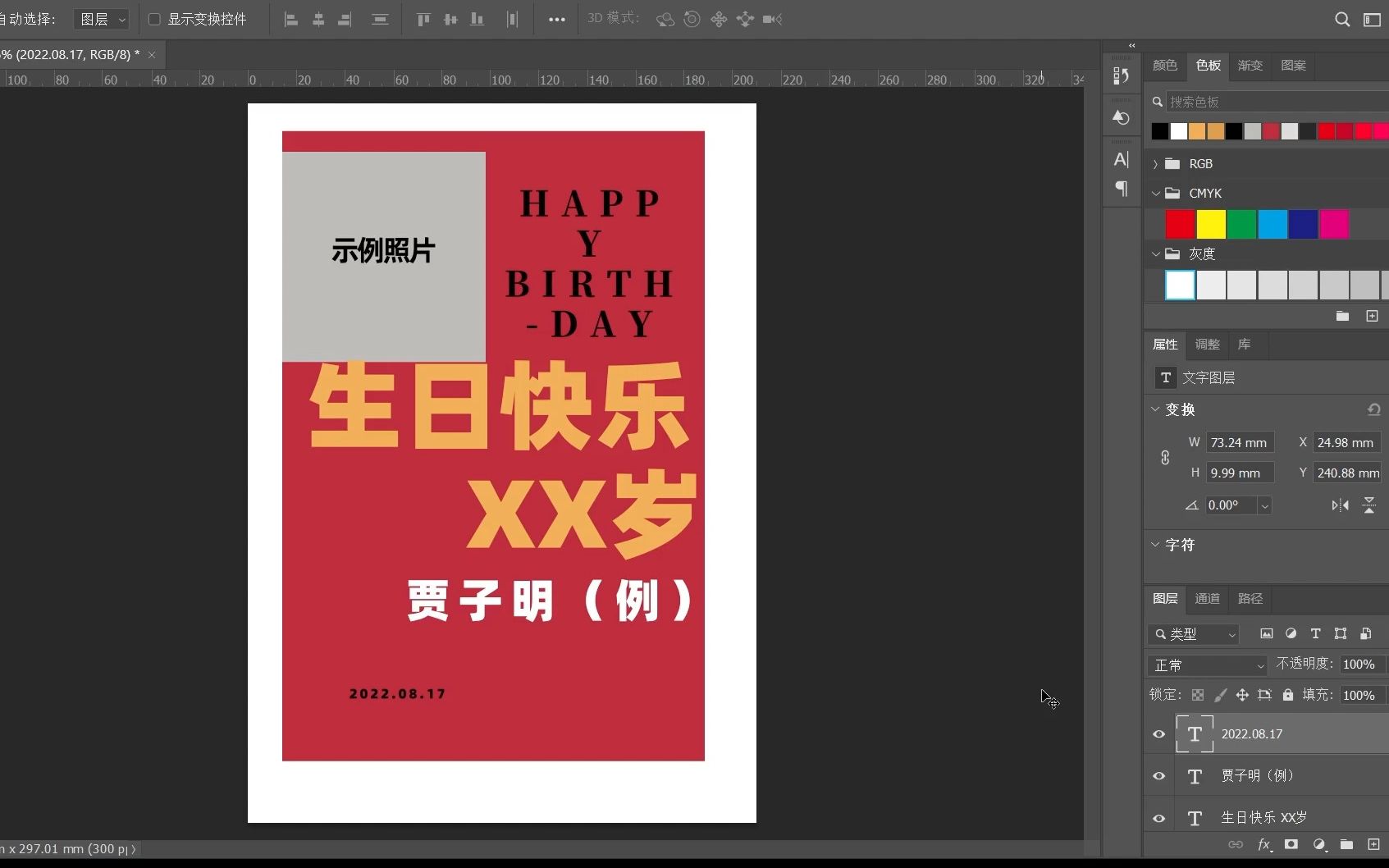The height and width of the screenshot is (868, 1389).
Task: Expand the RGB swatch group
Action: [x=1155, y=164]
